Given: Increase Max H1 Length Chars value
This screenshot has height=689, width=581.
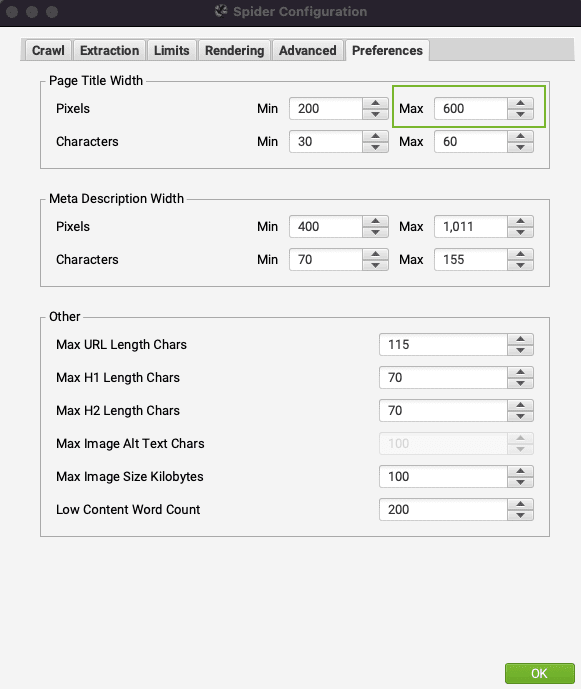Looking at the screenshot, I should [520, 372].
